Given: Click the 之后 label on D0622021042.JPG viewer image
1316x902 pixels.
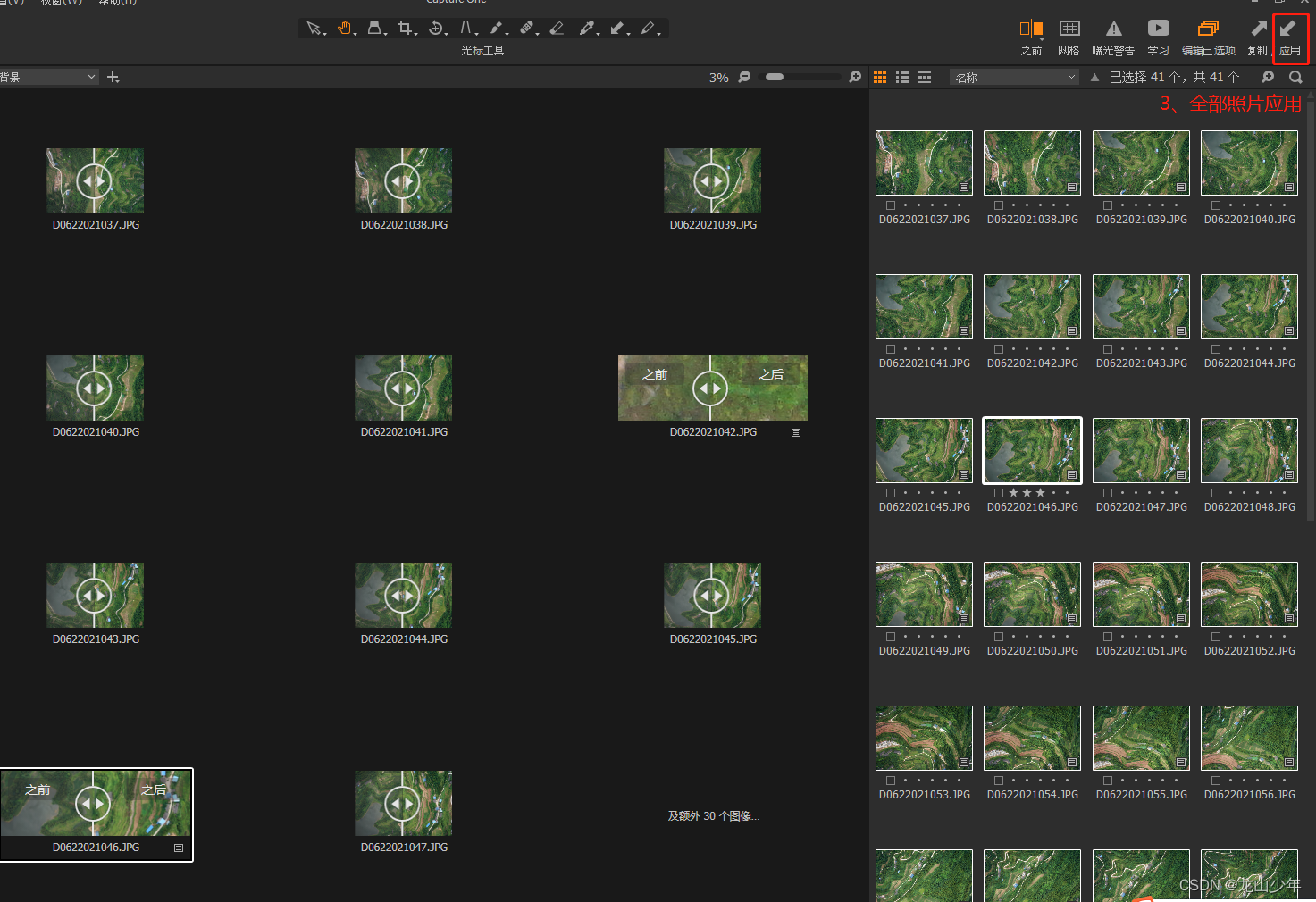Looking at the screenshot, I should tap(771, 374).
